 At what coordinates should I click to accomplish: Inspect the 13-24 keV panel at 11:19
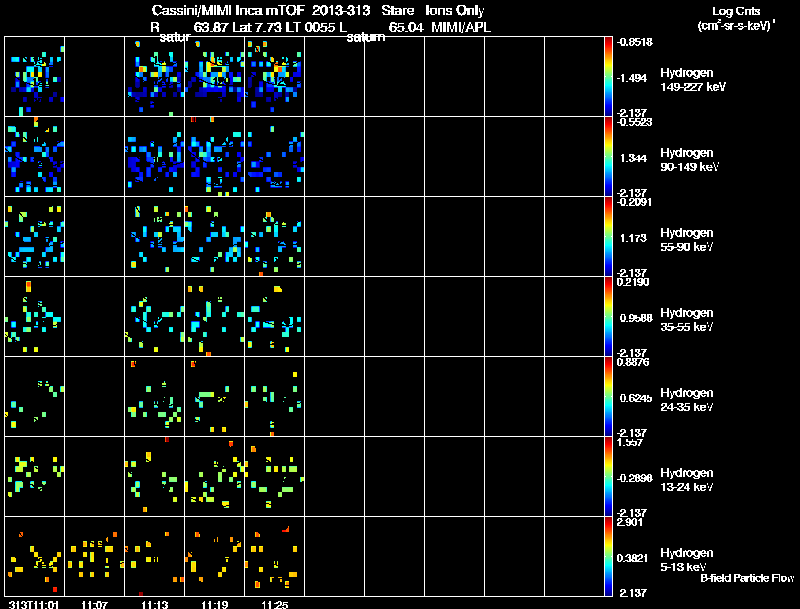point(215,477)
